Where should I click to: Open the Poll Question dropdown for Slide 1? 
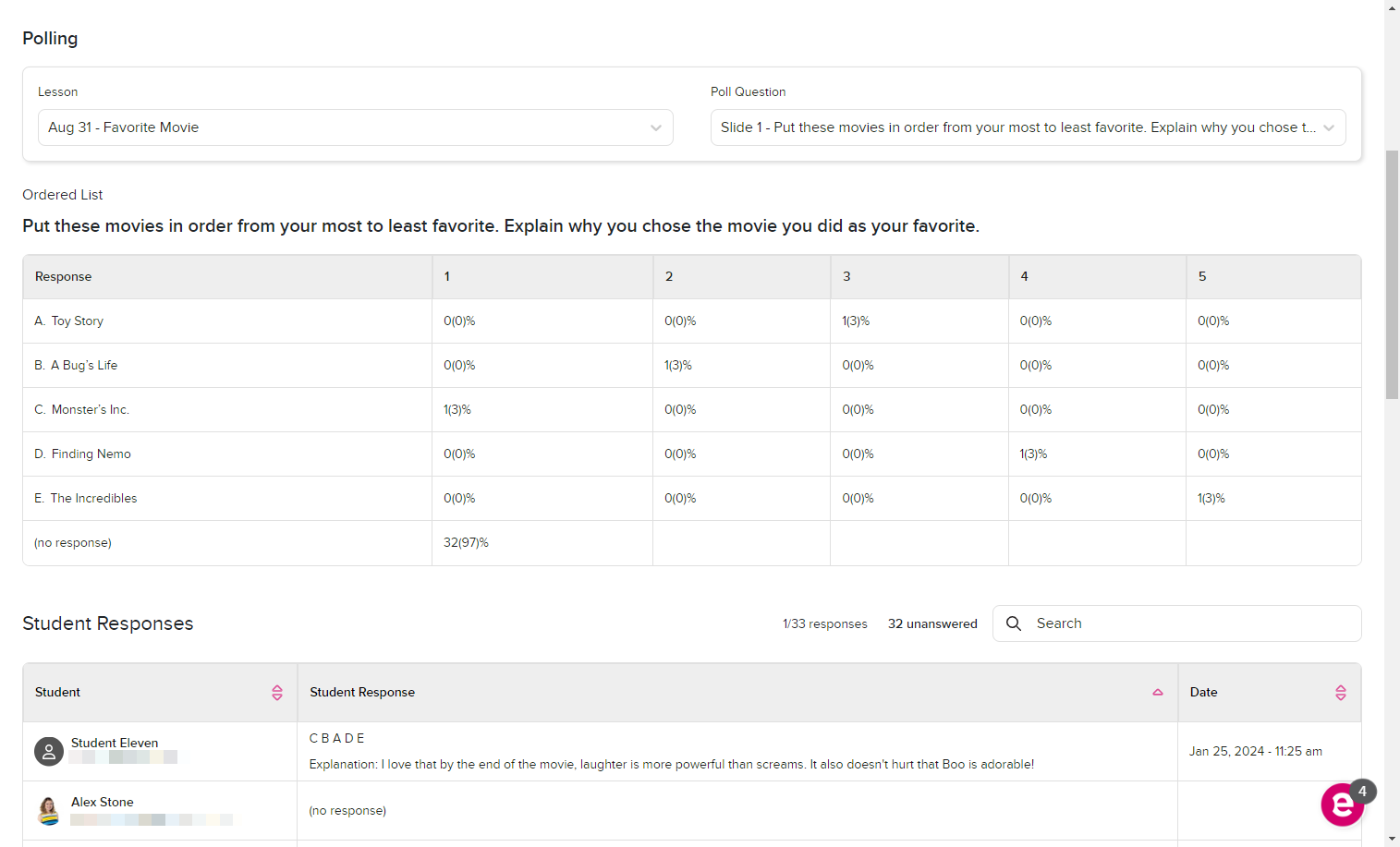pyautogui.click(x=1028, y=127)
